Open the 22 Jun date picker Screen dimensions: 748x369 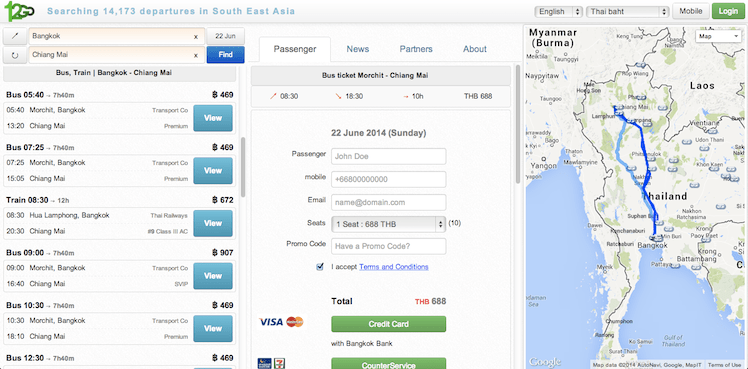point(225,36)
